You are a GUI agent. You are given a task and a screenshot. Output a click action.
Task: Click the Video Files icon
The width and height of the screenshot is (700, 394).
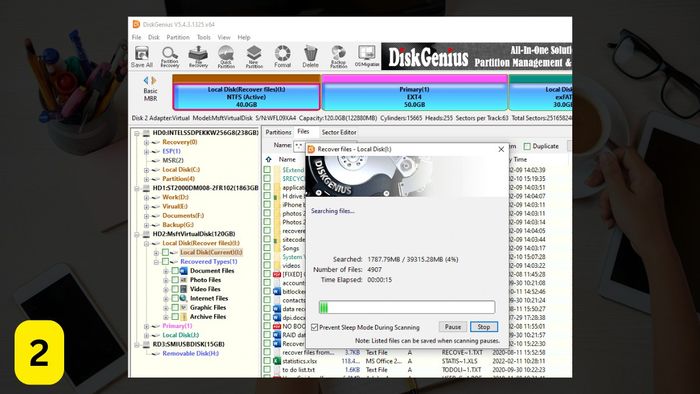(x=183, y=289)
